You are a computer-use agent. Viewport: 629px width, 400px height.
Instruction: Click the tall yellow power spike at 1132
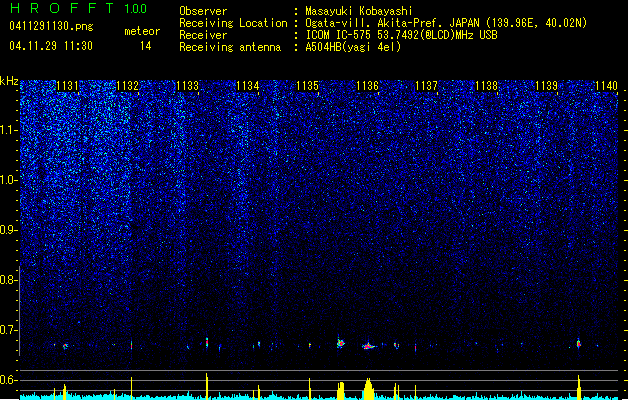132,388
